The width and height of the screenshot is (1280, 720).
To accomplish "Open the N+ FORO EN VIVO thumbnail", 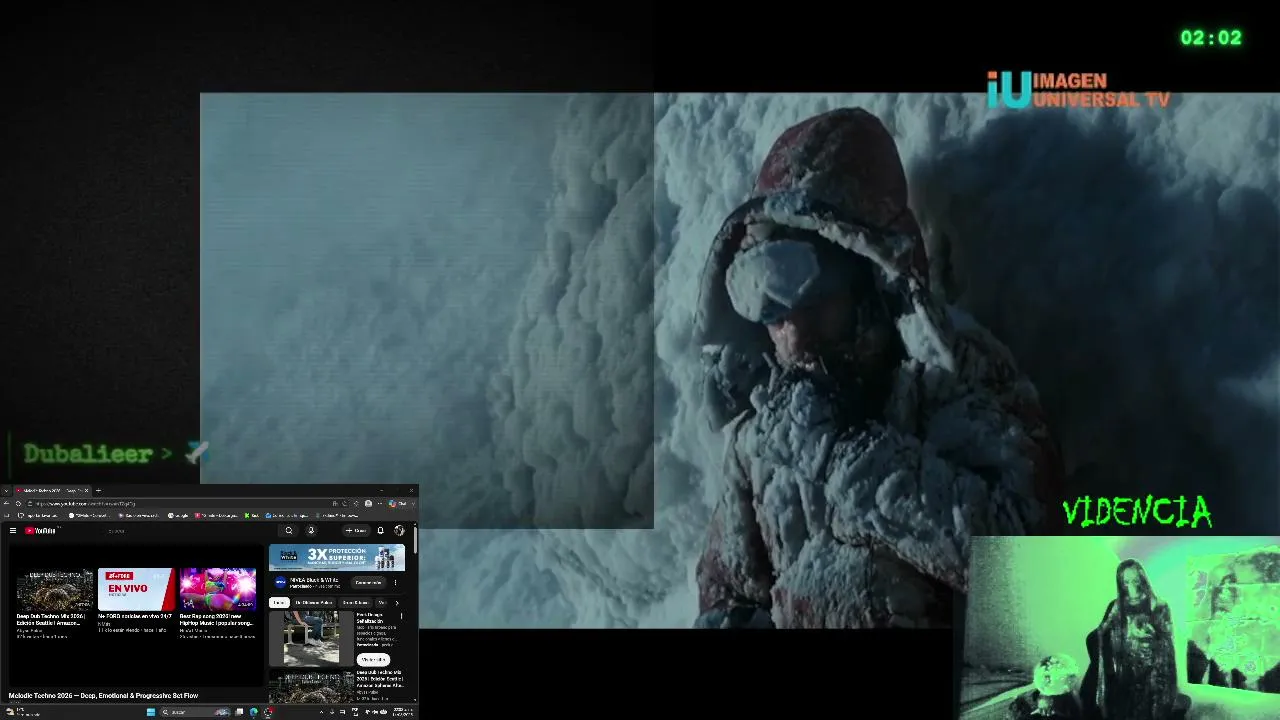I will 136,590.
